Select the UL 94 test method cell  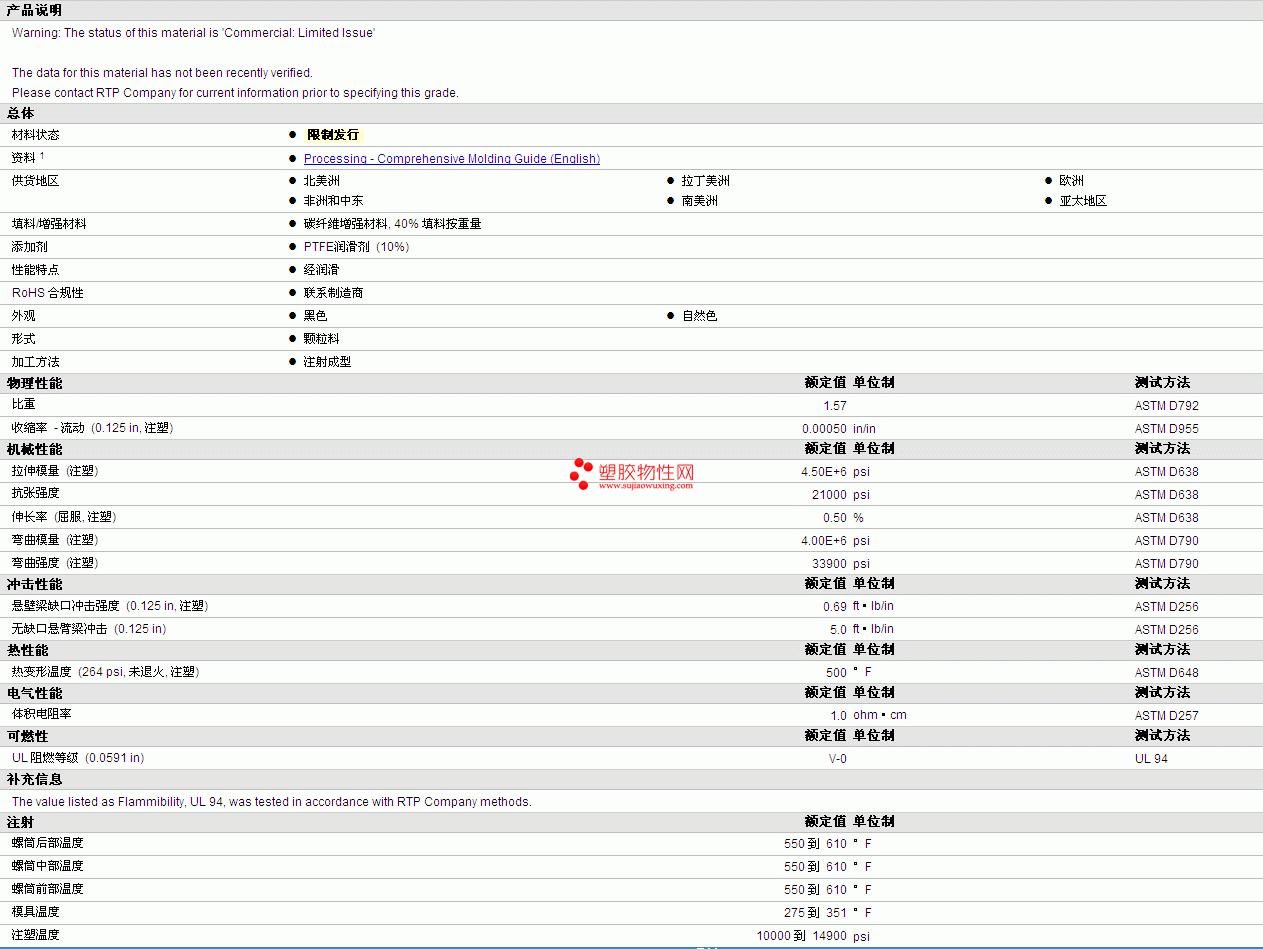1151,759
